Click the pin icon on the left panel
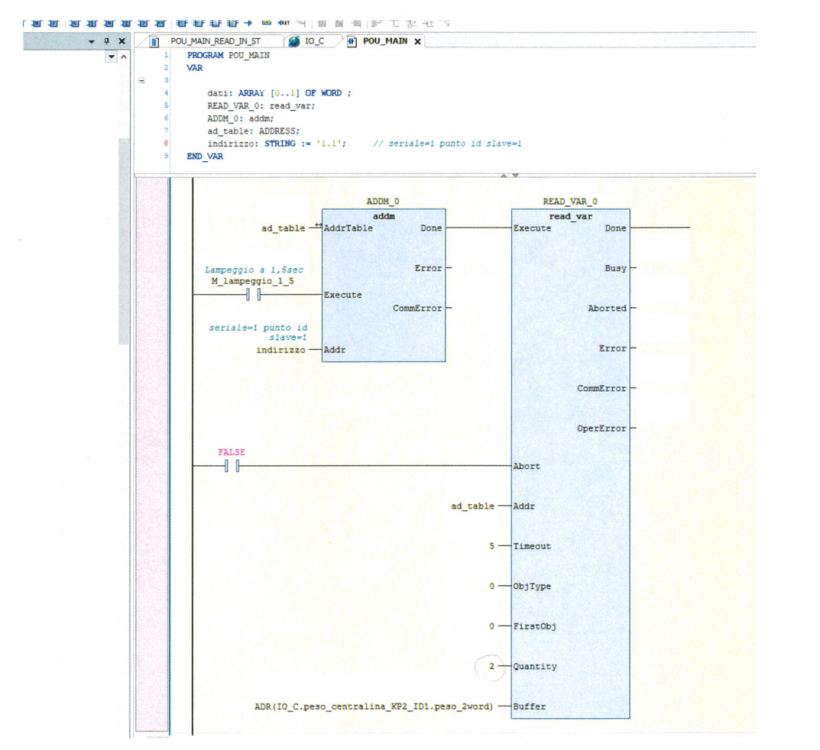Screen dimensions: 820x750 tap(107, 42)
